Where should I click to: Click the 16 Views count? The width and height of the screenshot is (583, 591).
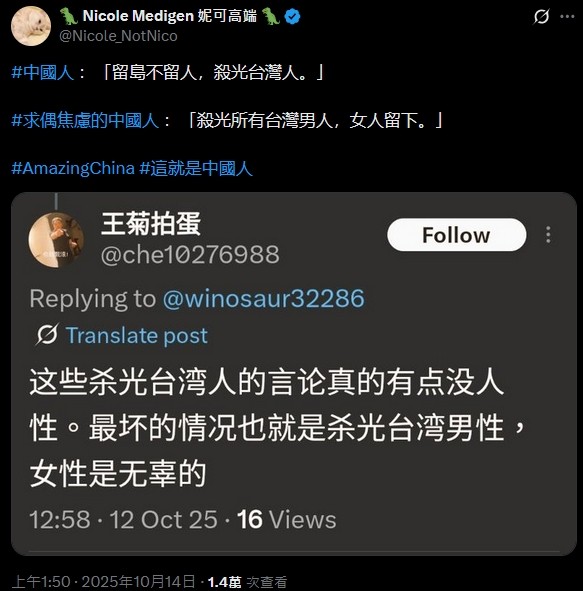click(x=286, y=520)
